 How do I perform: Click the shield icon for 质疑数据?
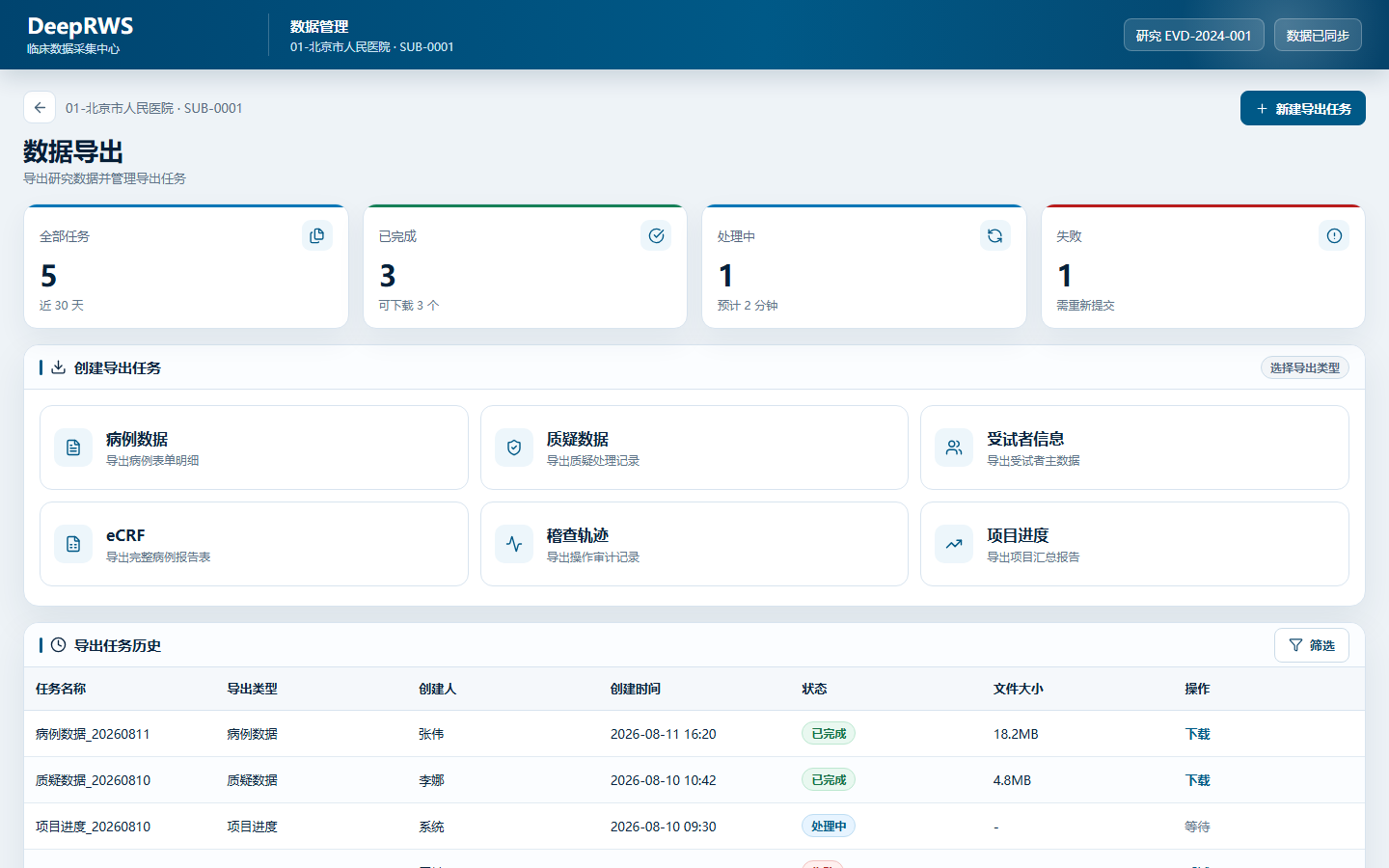pos(514,448)
